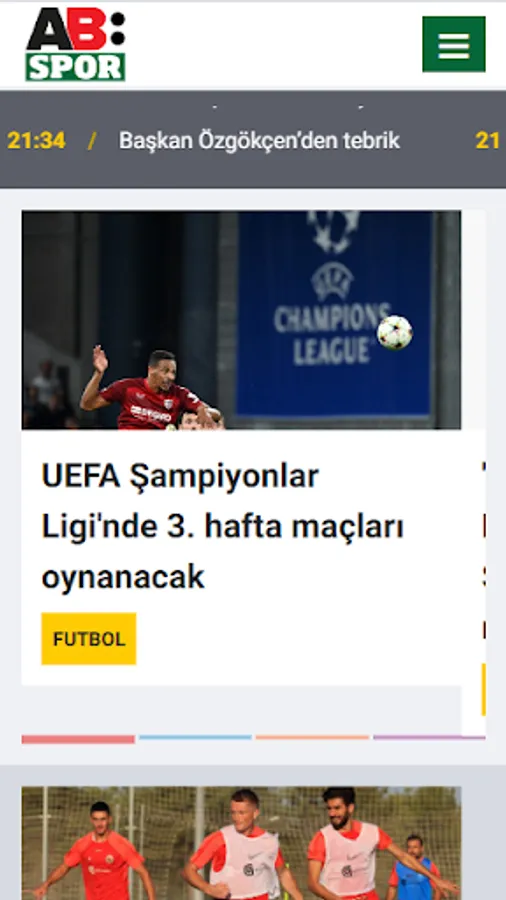Viewport: 506px width, 900px height.
Task: Click the yellow tag on the next slide card
Action: point(484,689)
